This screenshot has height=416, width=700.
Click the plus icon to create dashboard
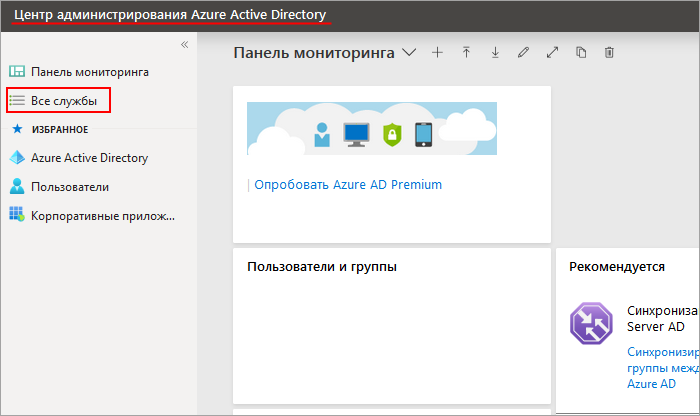[437, 53]
